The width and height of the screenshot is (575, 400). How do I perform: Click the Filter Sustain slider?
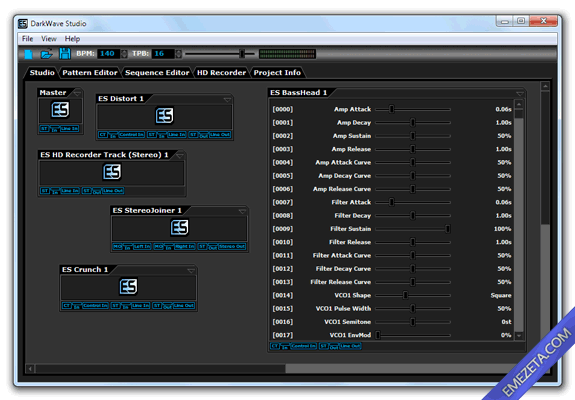click(413, 229)
